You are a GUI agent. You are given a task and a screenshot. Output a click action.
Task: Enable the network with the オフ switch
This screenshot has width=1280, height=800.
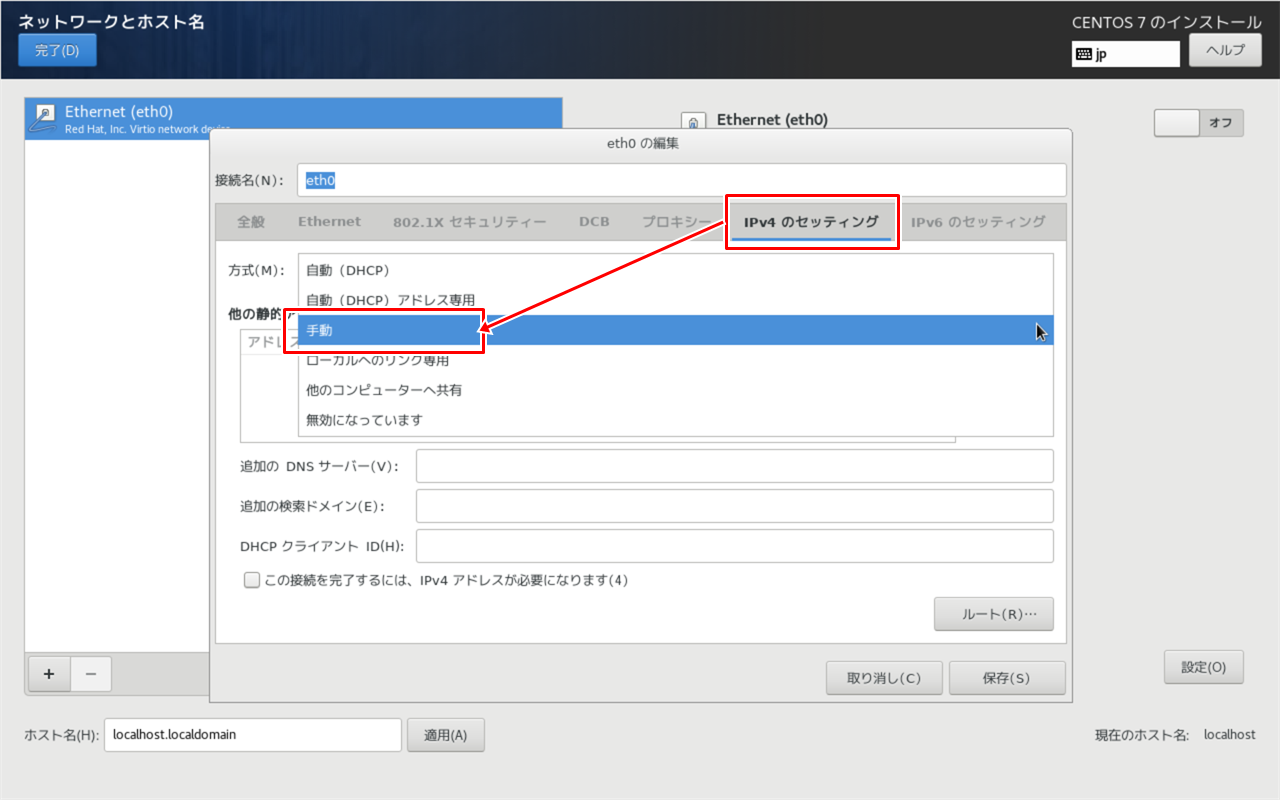coord(1199,122)
